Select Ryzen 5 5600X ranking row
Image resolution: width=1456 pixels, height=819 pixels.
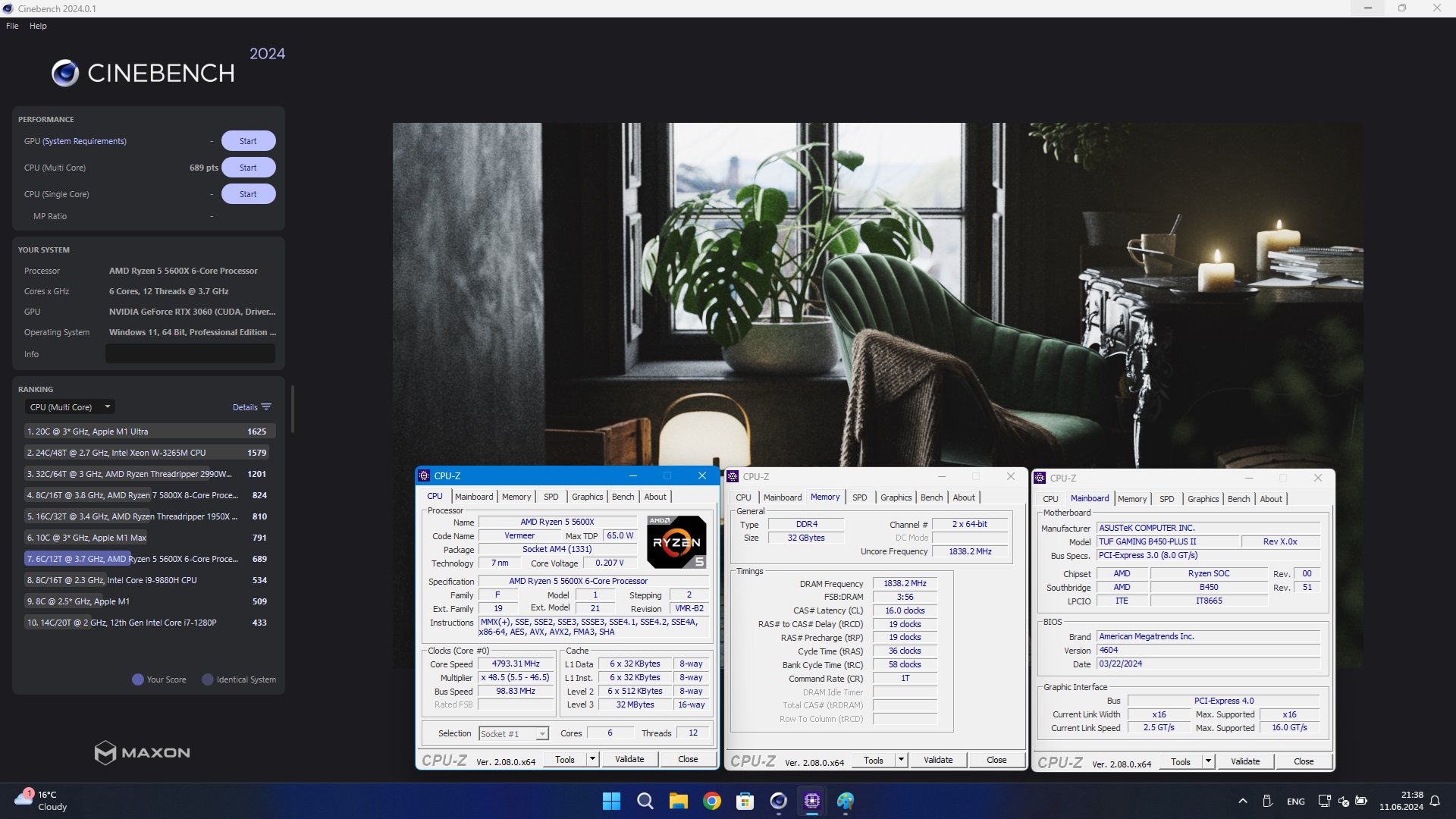pyautogui.click(x=149, y=559)
